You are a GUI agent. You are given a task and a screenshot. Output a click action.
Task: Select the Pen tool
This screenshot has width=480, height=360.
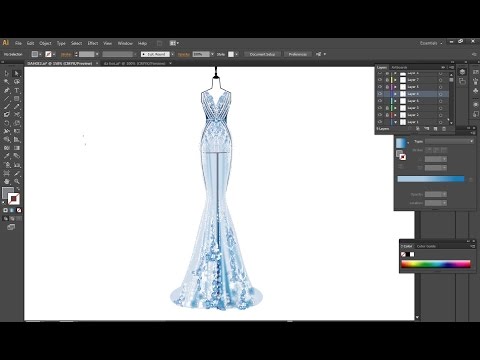coord(7,90)
